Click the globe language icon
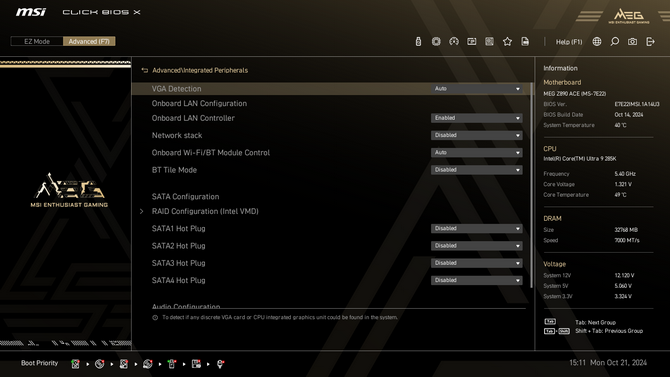 pos(597,41)
